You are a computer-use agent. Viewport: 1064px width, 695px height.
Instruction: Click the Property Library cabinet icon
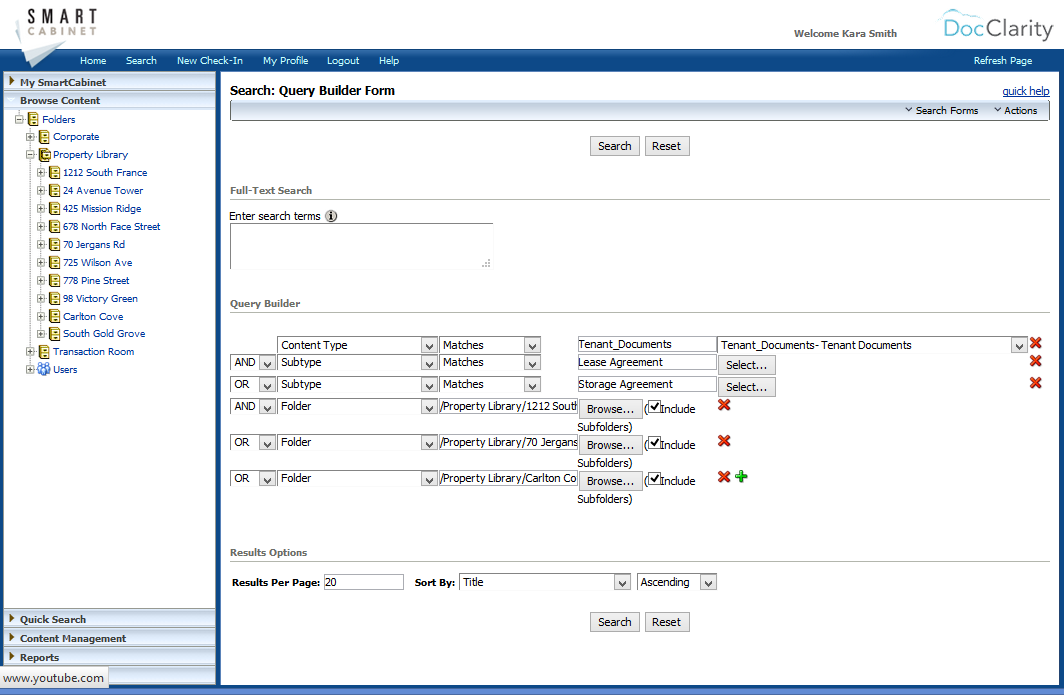(x=44, y=154)
